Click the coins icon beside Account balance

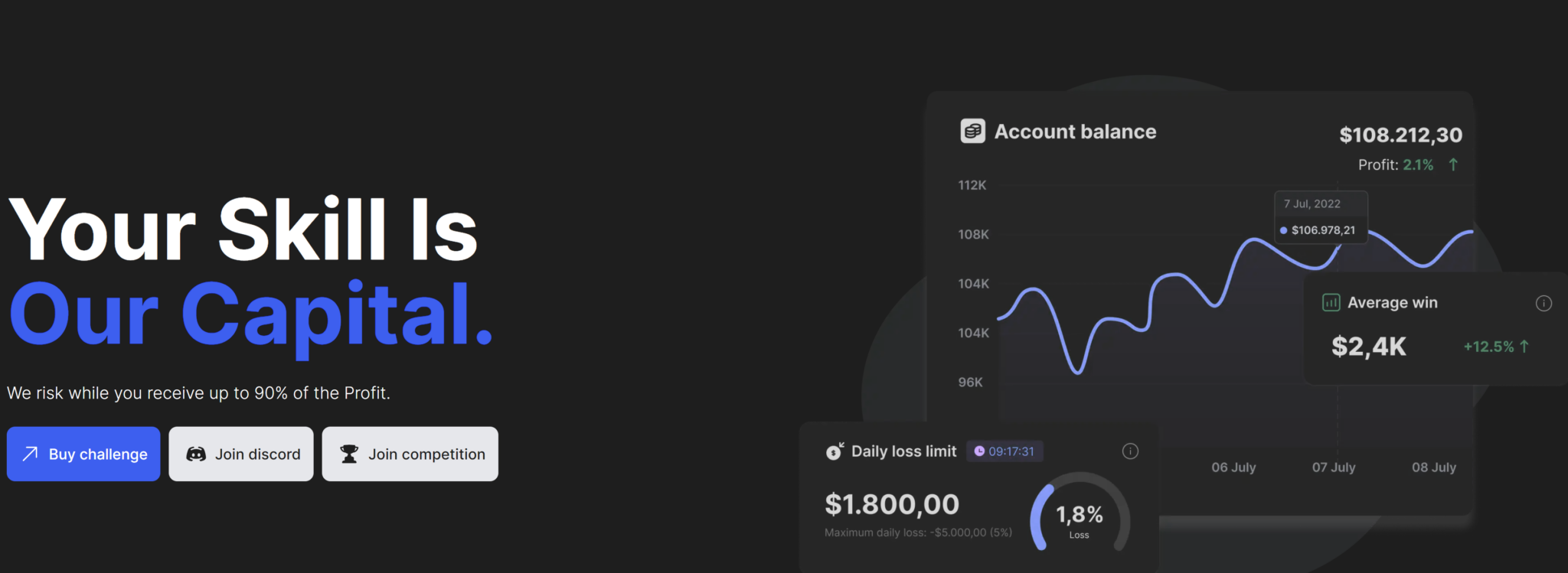[972, 131]
